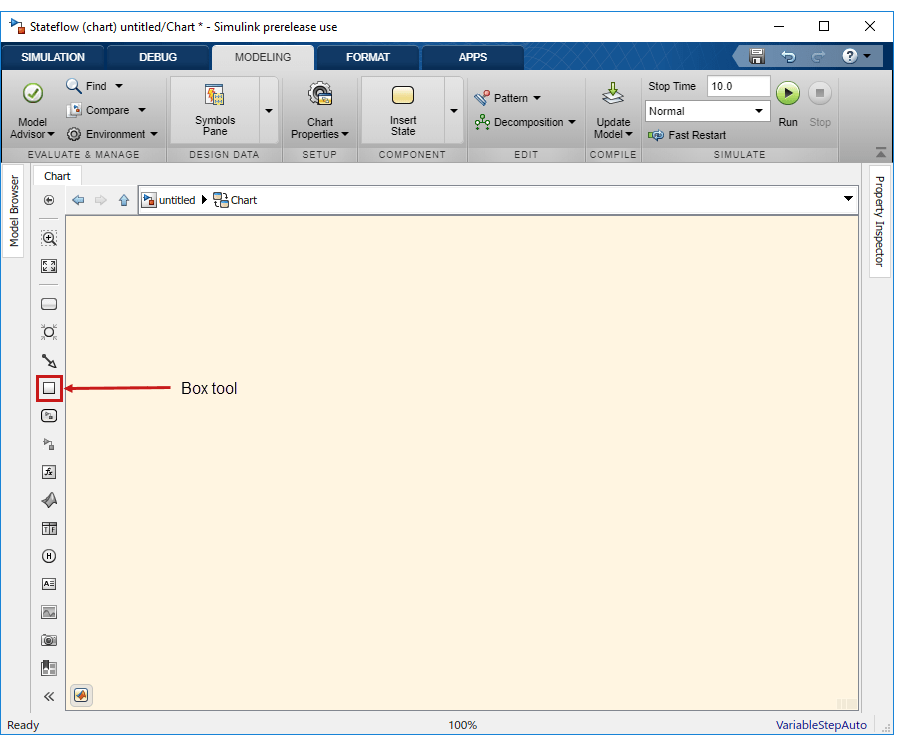Image resolution: width=902 pixels, height=735 pixels.
Task: Run the simulation
Action: (x=788, y=104)
